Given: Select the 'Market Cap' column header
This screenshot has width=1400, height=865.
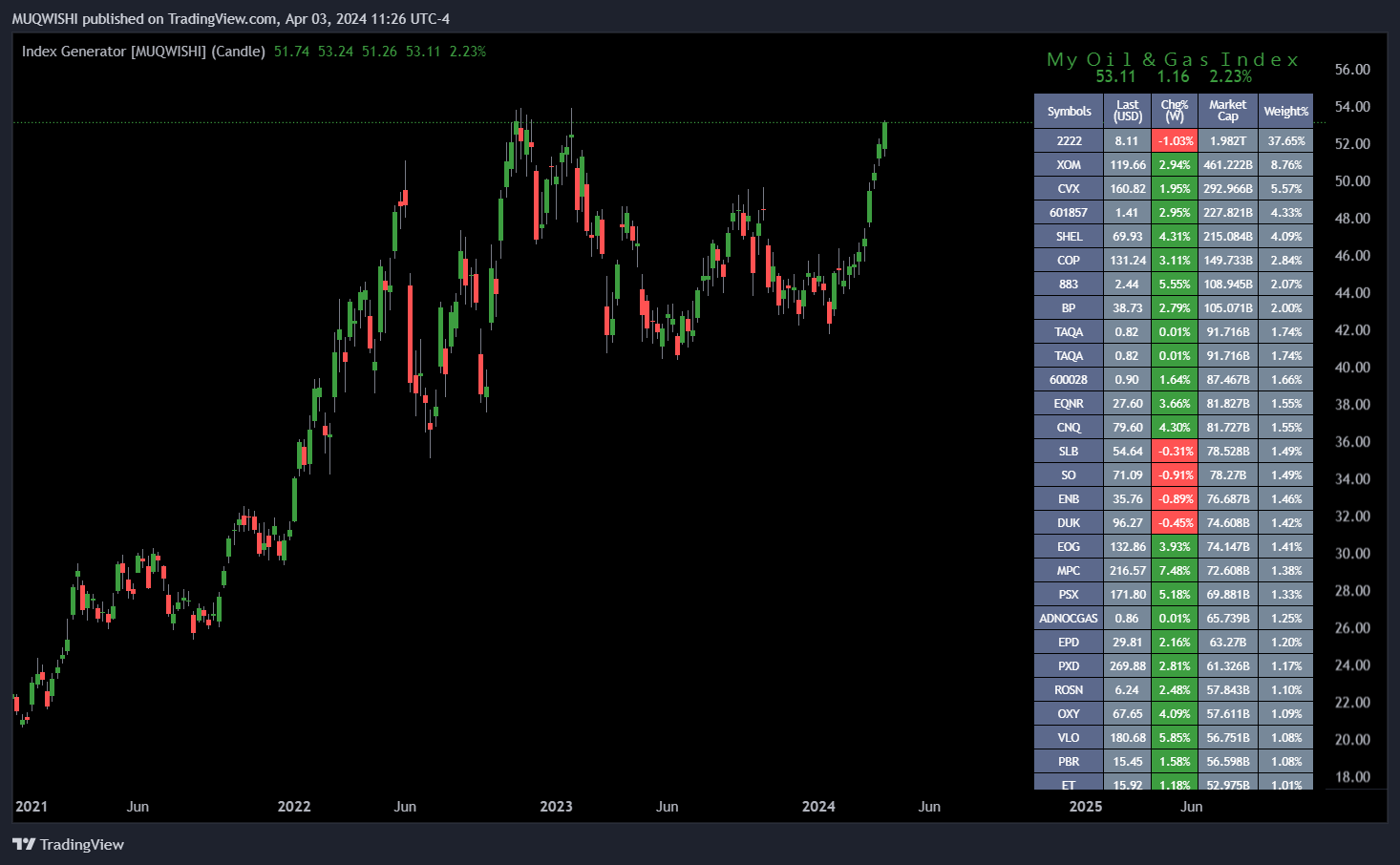Looking at the screenshot, I should (x=1228, y=111).
